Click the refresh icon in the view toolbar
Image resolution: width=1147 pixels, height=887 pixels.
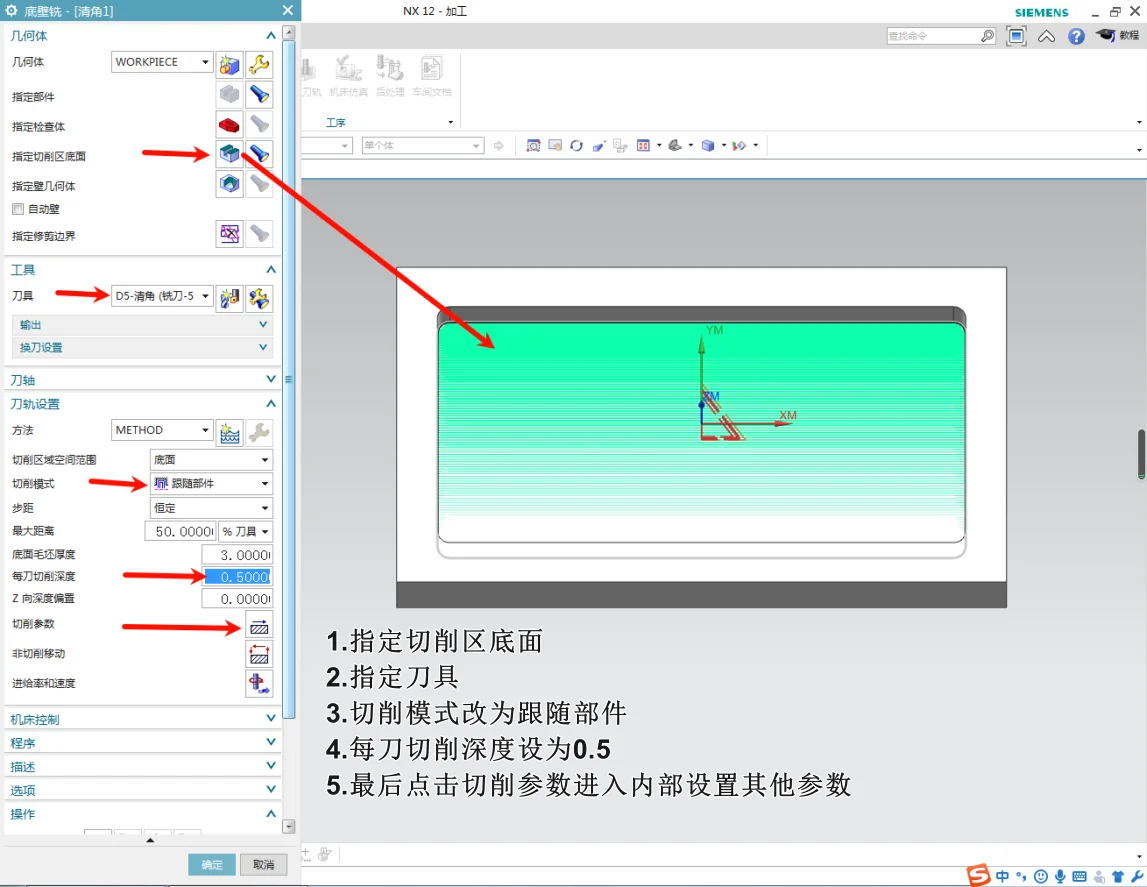576,145
